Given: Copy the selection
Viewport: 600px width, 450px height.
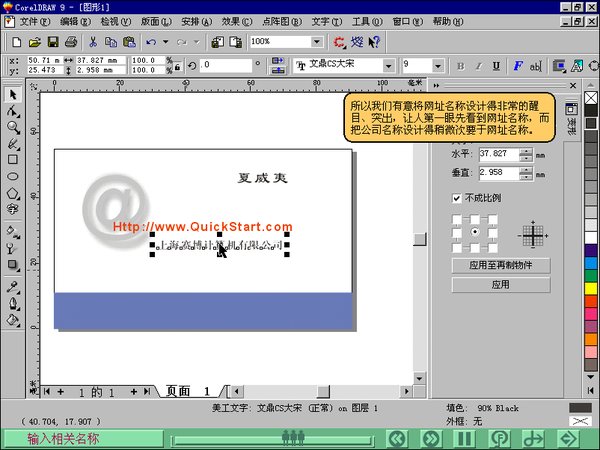Looking at the screenshot, I should [111, 42].
